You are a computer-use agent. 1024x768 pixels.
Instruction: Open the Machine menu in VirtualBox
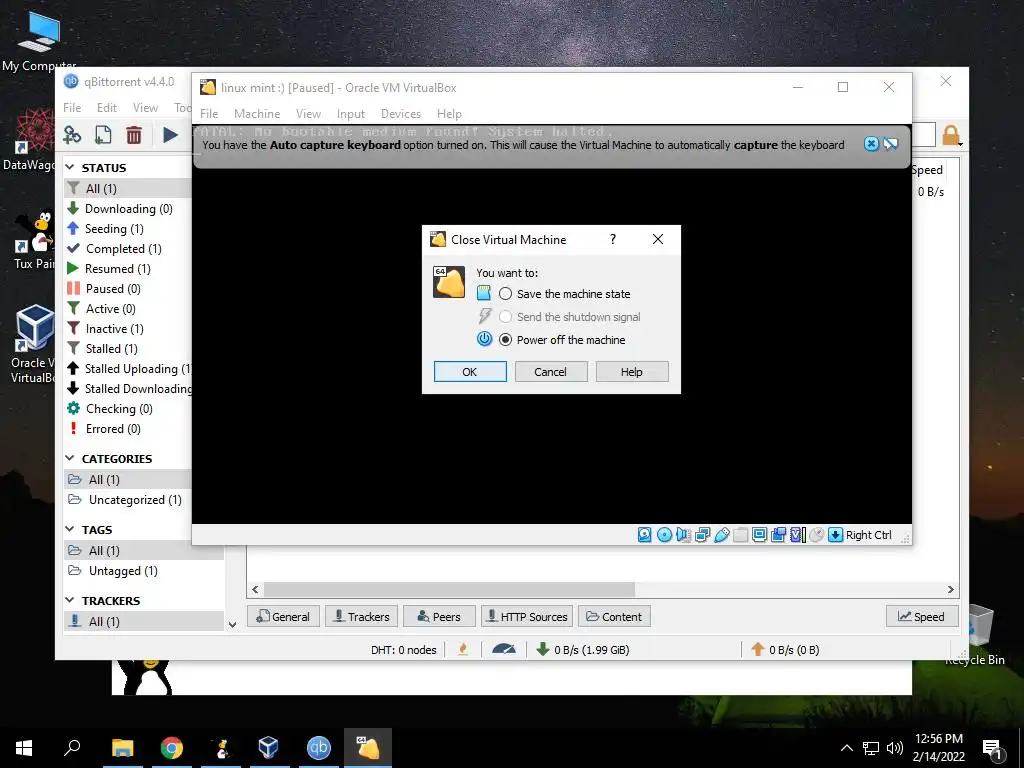pyautogui.click(x=257, y=114)
